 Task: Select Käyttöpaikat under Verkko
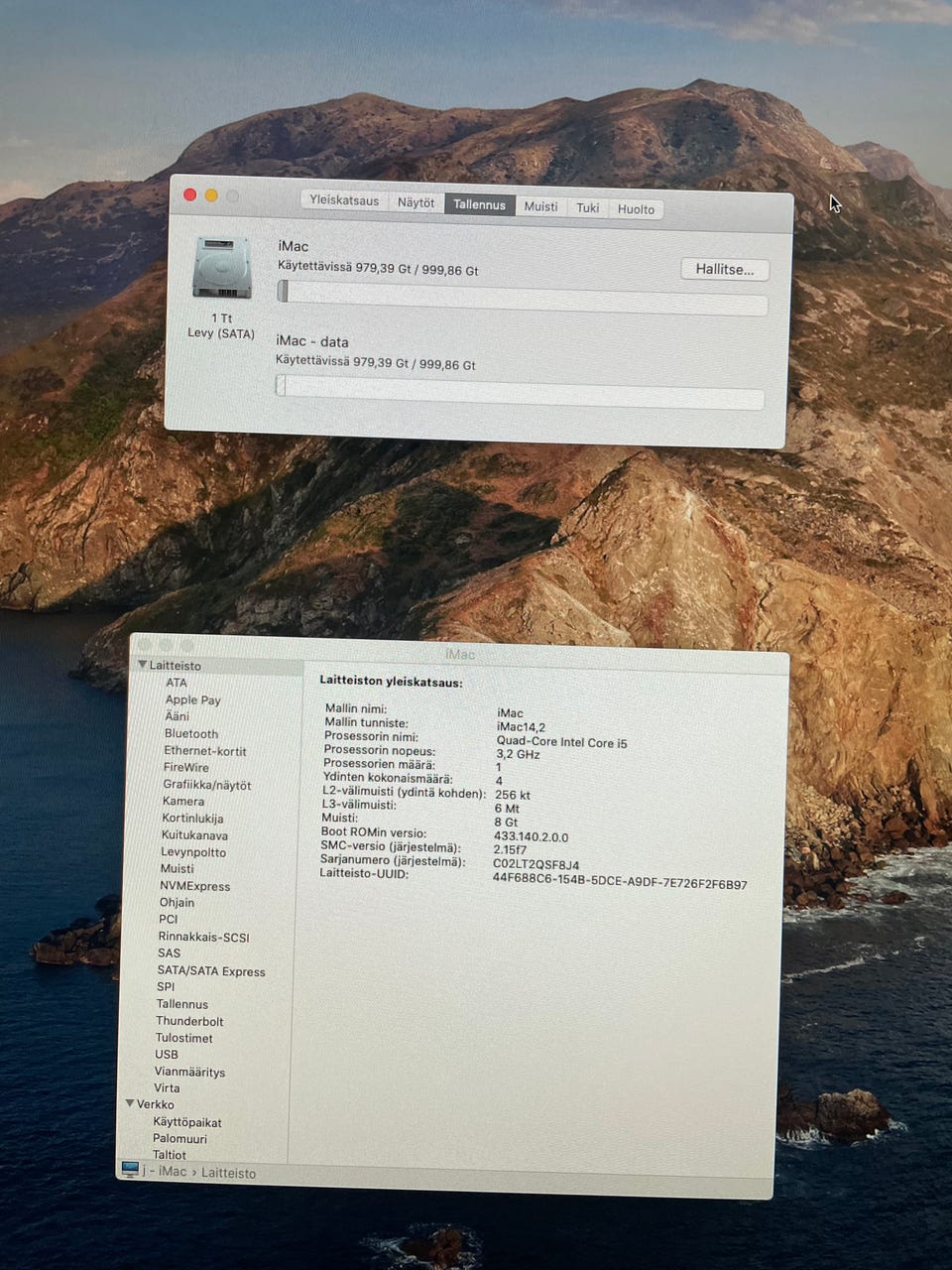click(187, 1122)
